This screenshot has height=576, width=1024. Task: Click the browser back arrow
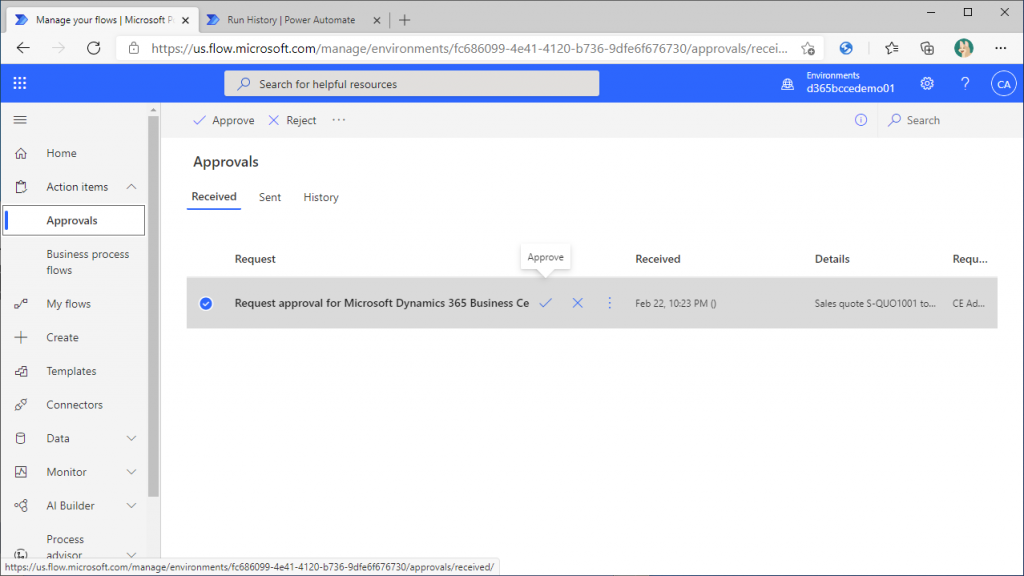pos(24,48)
